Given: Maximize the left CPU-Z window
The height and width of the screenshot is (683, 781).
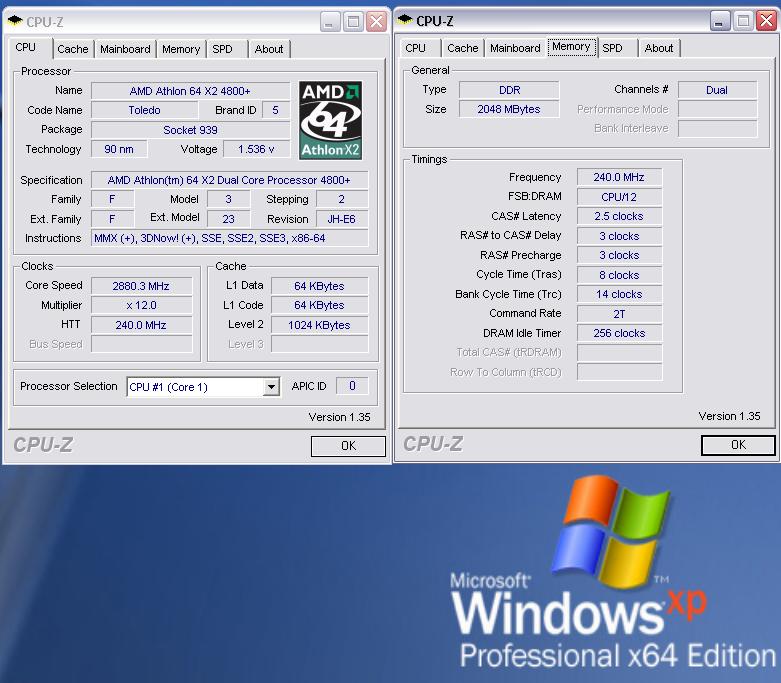Looking at the screenshot, I should (353, 22).
